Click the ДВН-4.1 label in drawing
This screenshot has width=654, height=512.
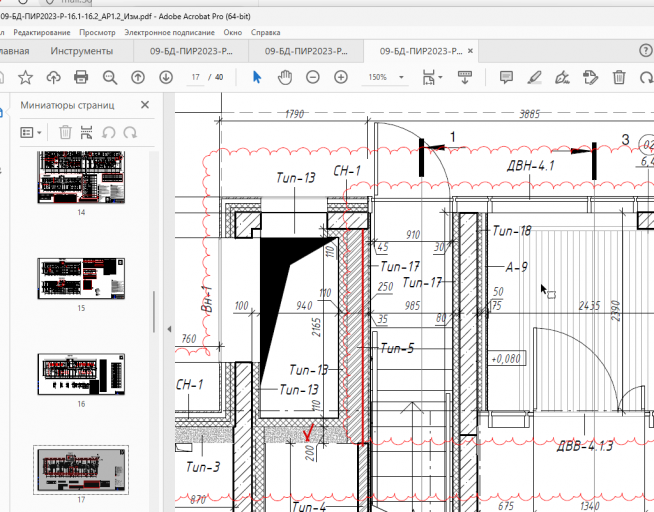[x=531, y=166]
